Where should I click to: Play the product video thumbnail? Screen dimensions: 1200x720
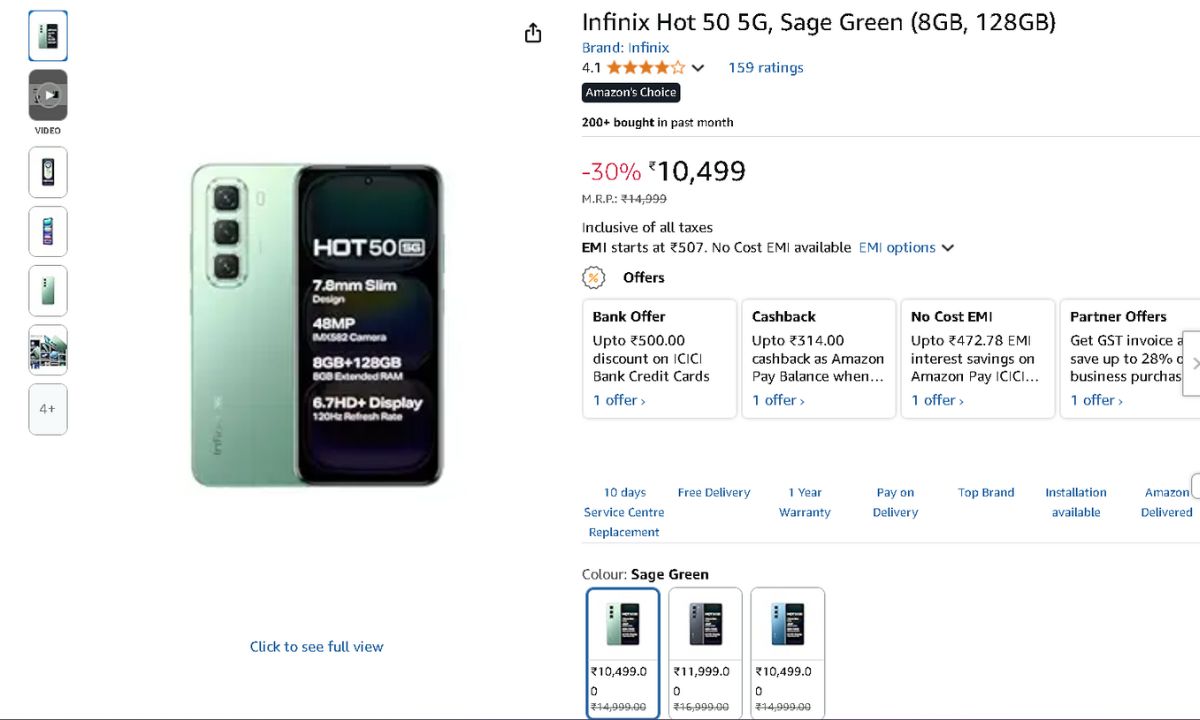point(48,96)
